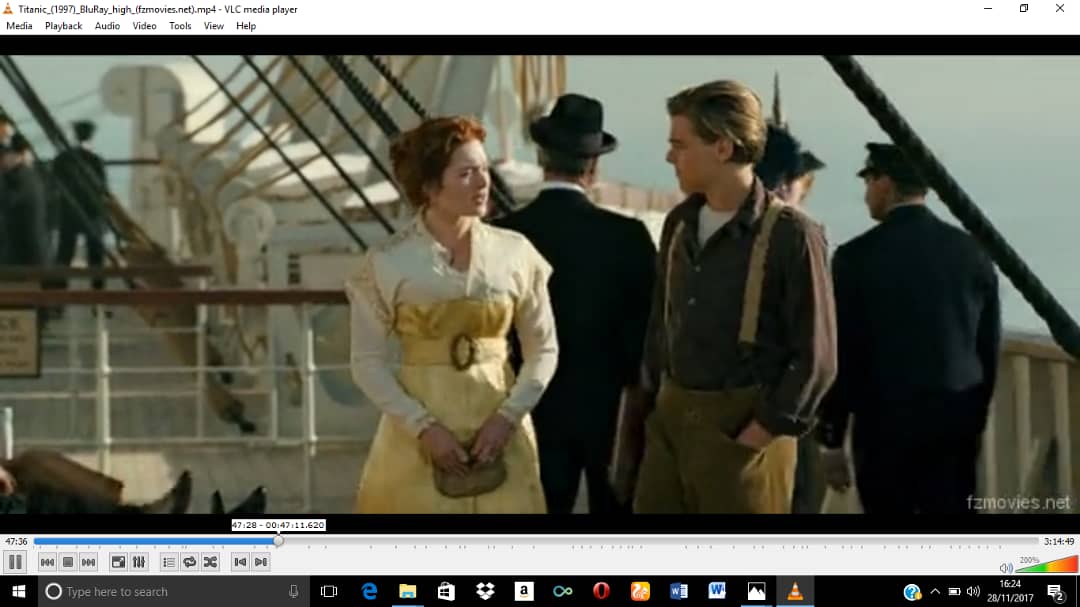
Task: Toggle shuffle random playback
Action: click(210, 562)
